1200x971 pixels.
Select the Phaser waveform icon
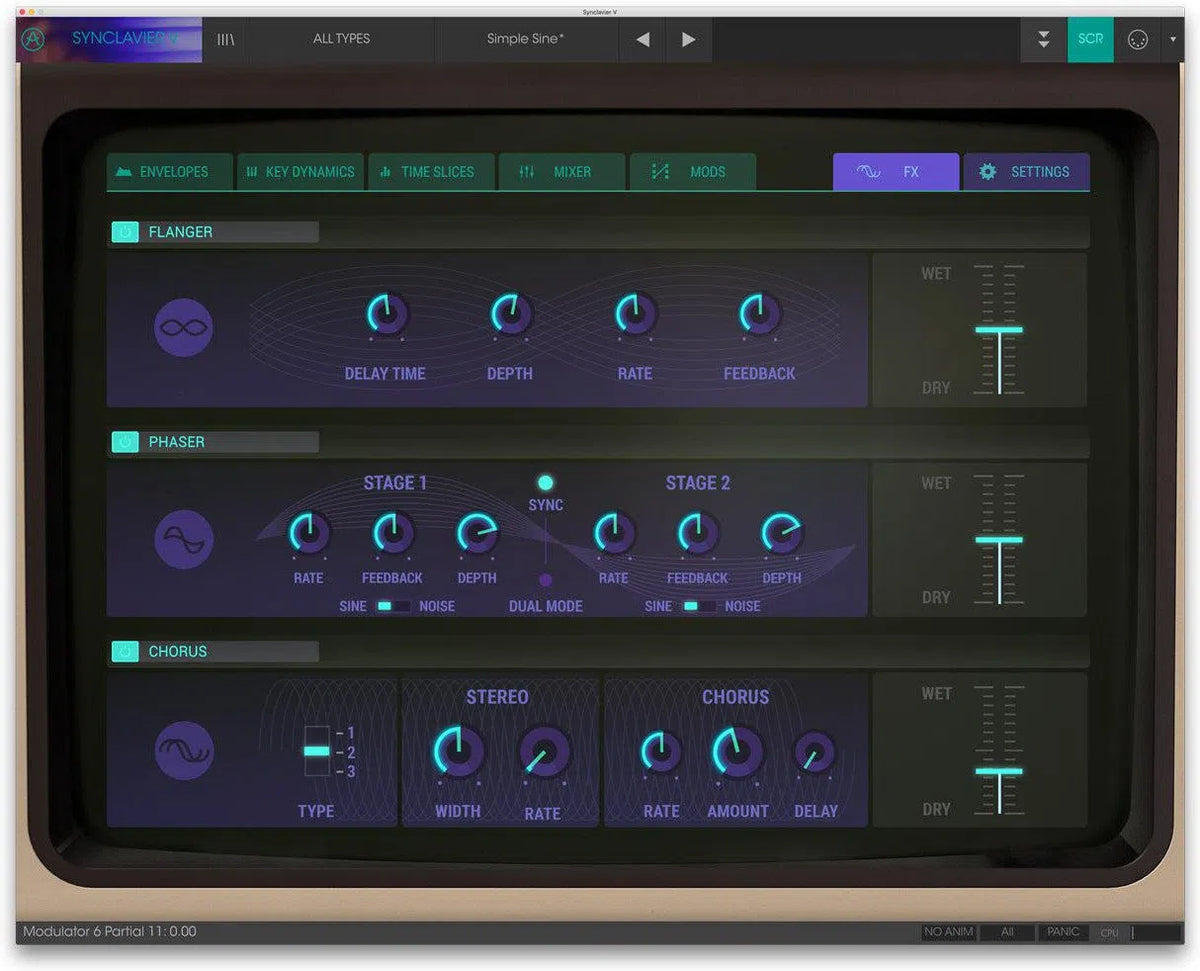coord(183,540)
